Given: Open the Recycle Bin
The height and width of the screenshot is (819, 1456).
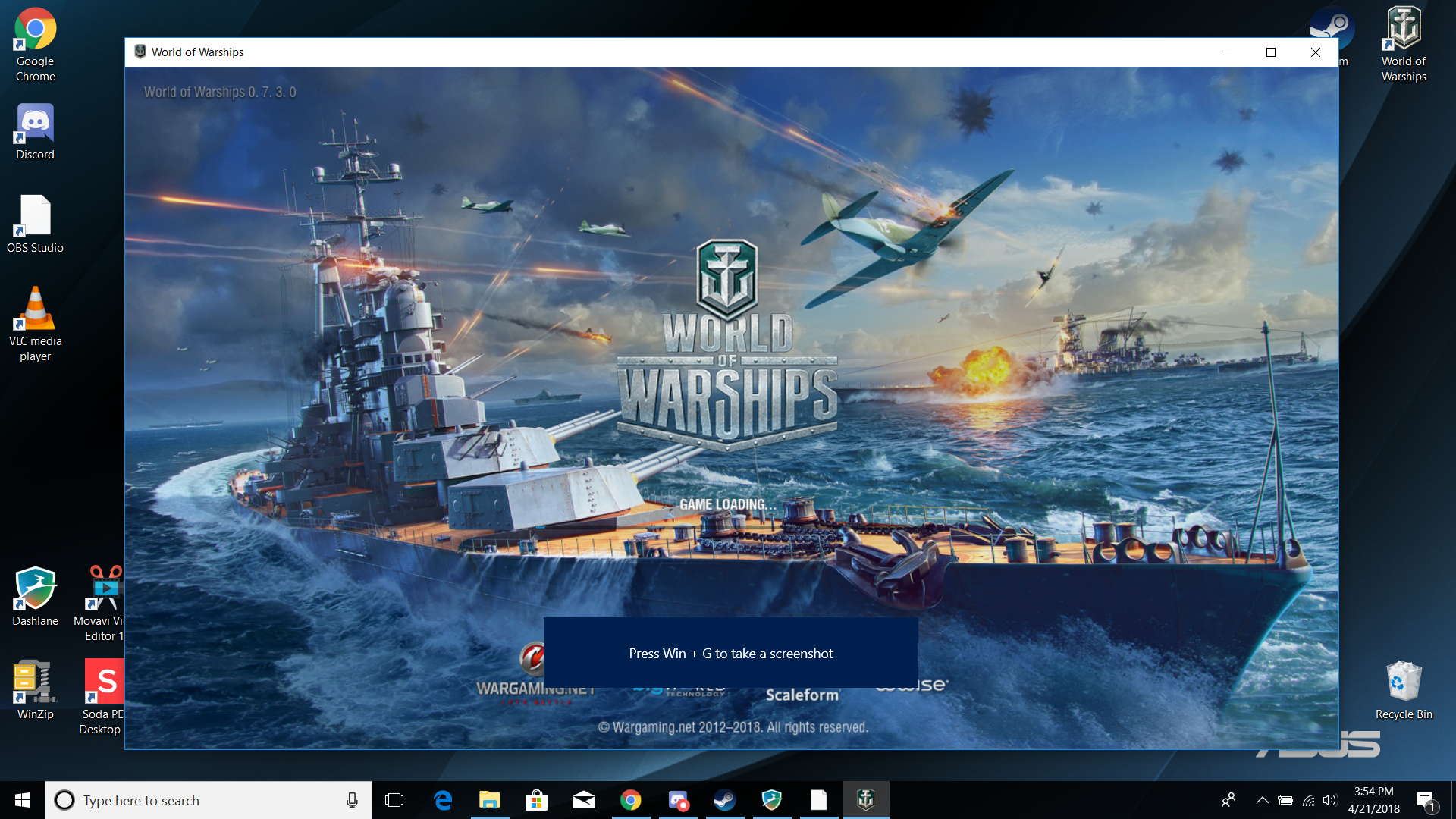Looking at the screenshot, I should 1404,682.
